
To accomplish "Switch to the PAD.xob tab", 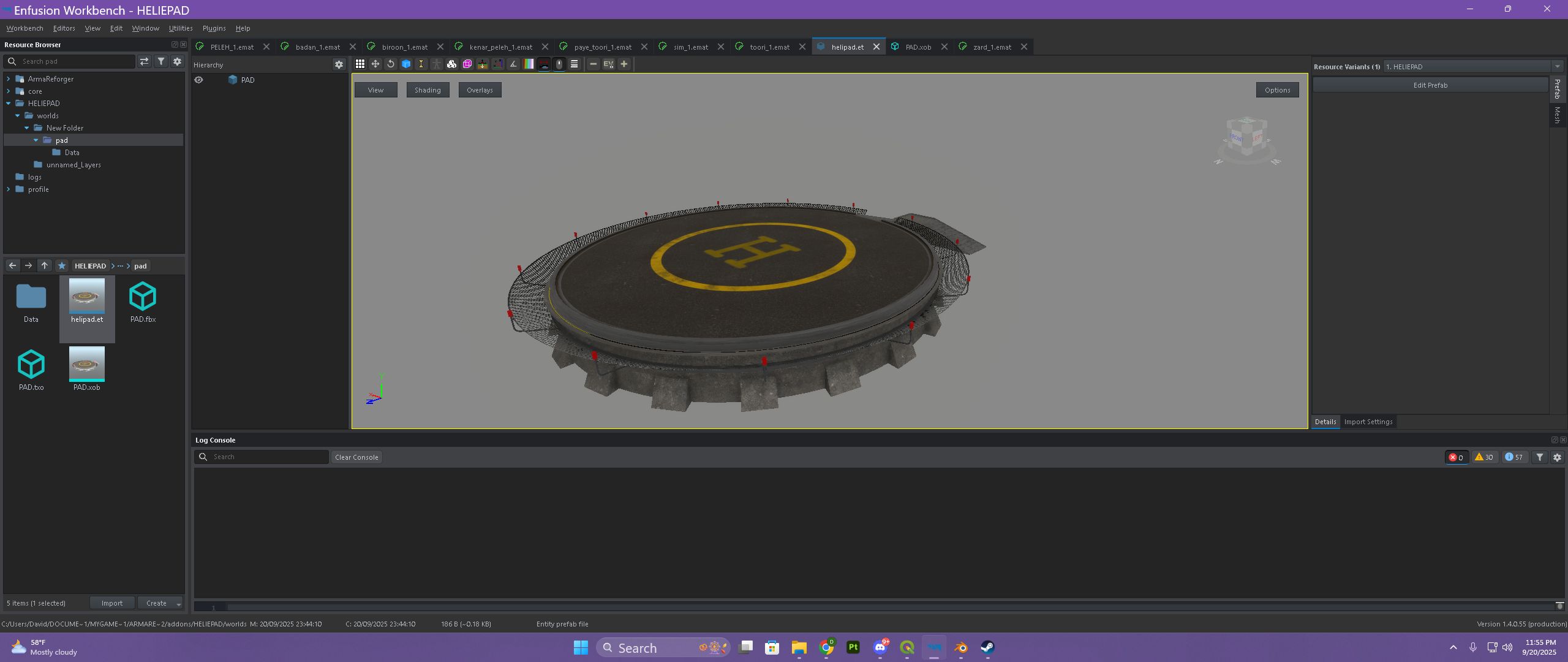I will 918,47.
